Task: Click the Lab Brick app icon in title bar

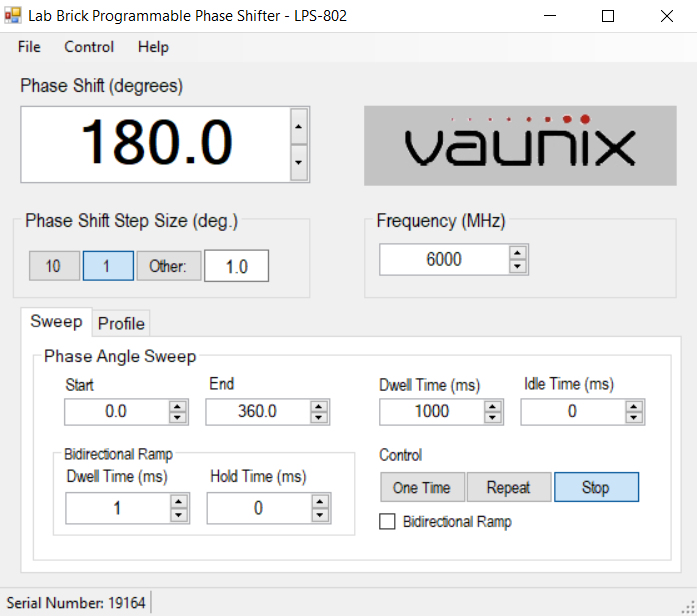Action: click(13, 16)
